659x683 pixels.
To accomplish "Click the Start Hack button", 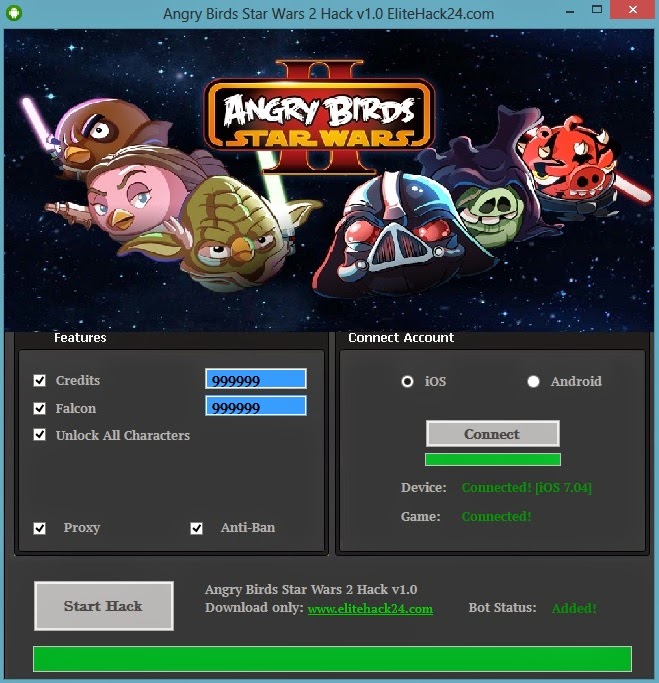I will coord(104,606).
